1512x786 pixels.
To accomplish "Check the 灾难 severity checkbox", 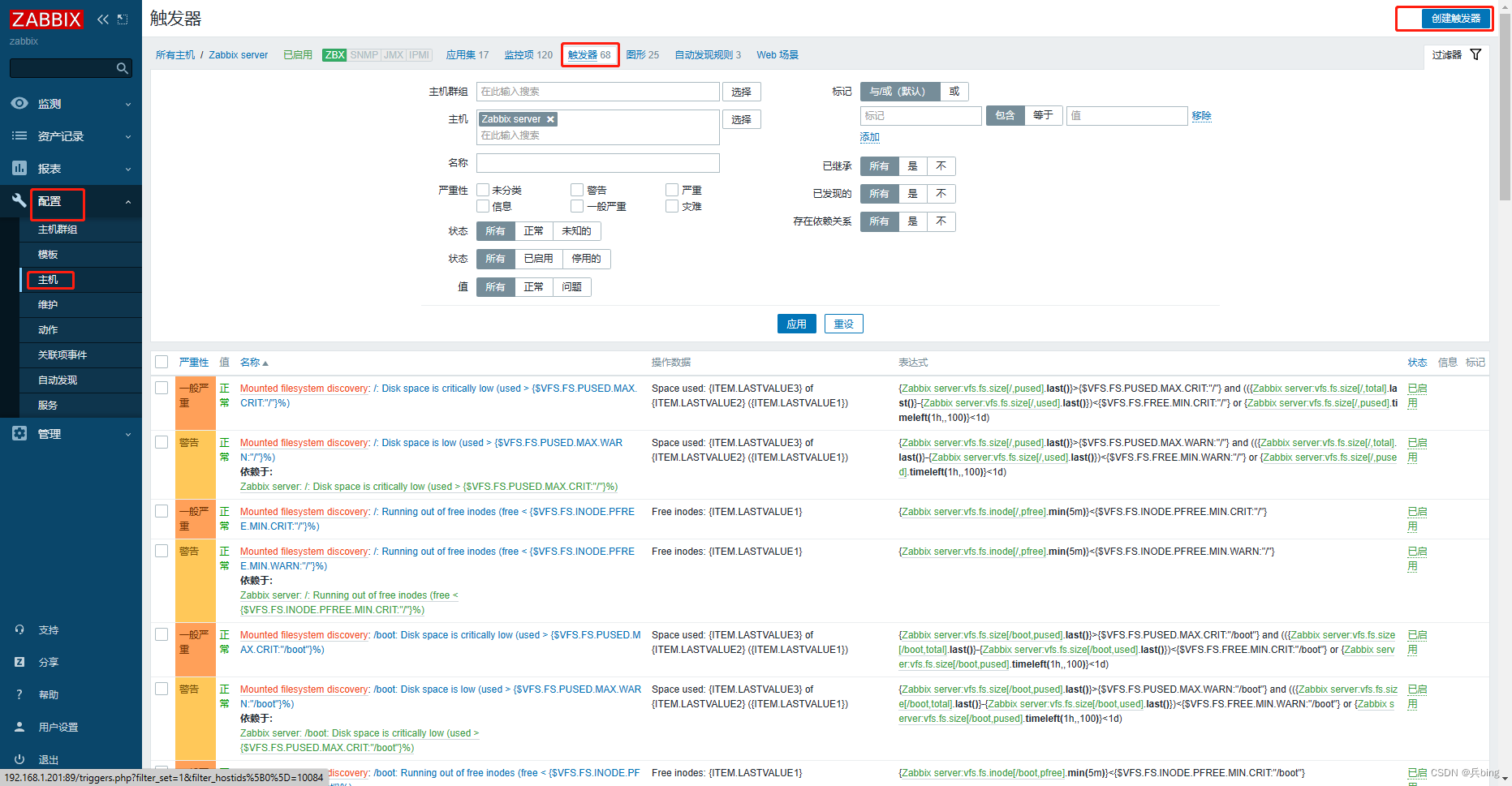I will [x=672, y=206].
